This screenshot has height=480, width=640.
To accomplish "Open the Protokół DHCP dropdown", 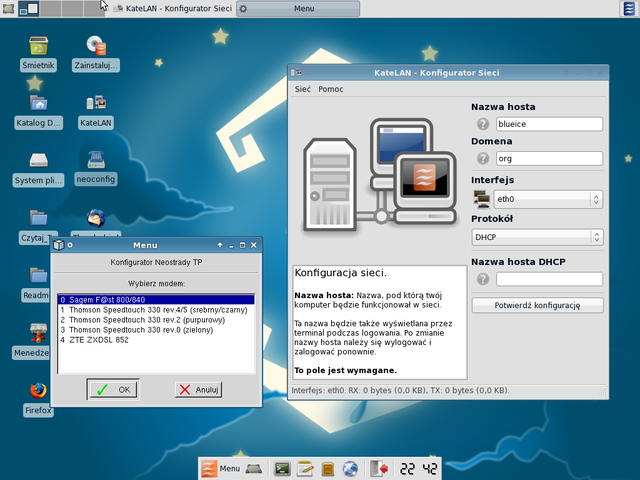I will (537, 237).
